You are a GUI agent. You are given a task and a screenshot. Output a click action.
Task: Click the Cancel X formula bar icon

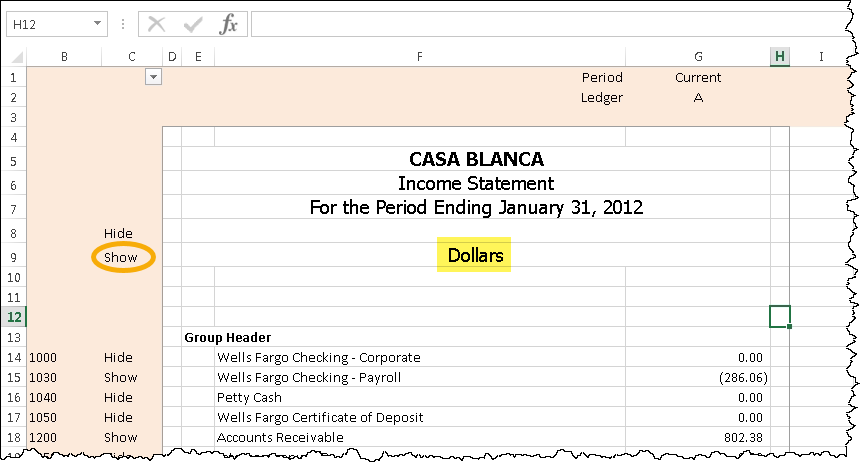(156, 23)
